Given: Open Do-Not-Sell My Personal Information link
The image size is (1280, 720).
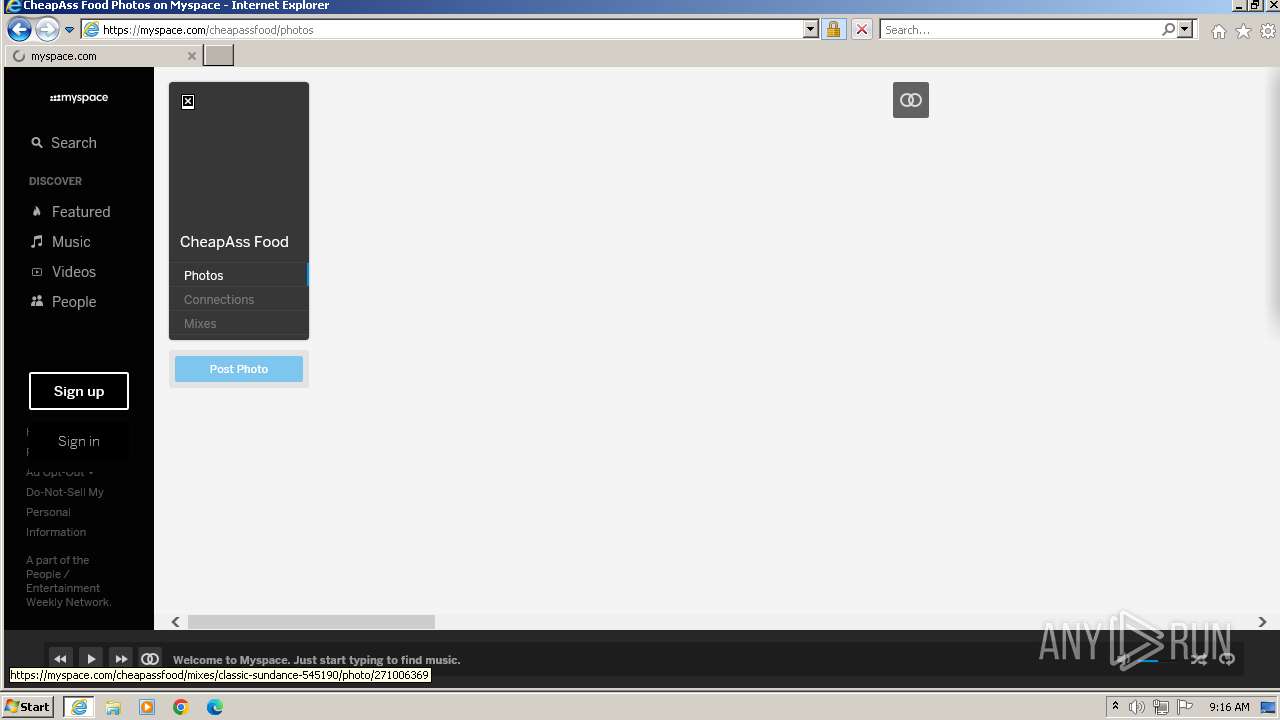Looking at the screenshot, I should point(65,512).
